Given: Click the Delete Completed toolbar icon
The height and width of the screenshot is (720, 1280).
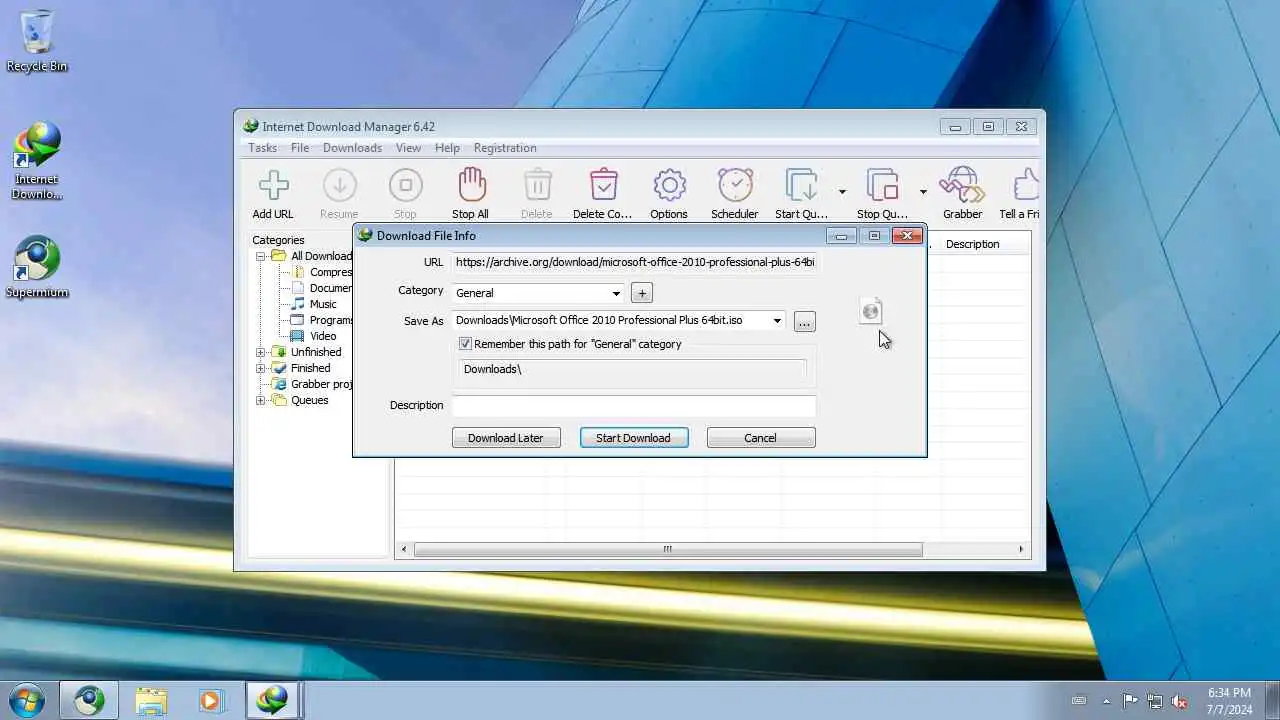Looking at the screenshot, I should click(x=603, y=185).
